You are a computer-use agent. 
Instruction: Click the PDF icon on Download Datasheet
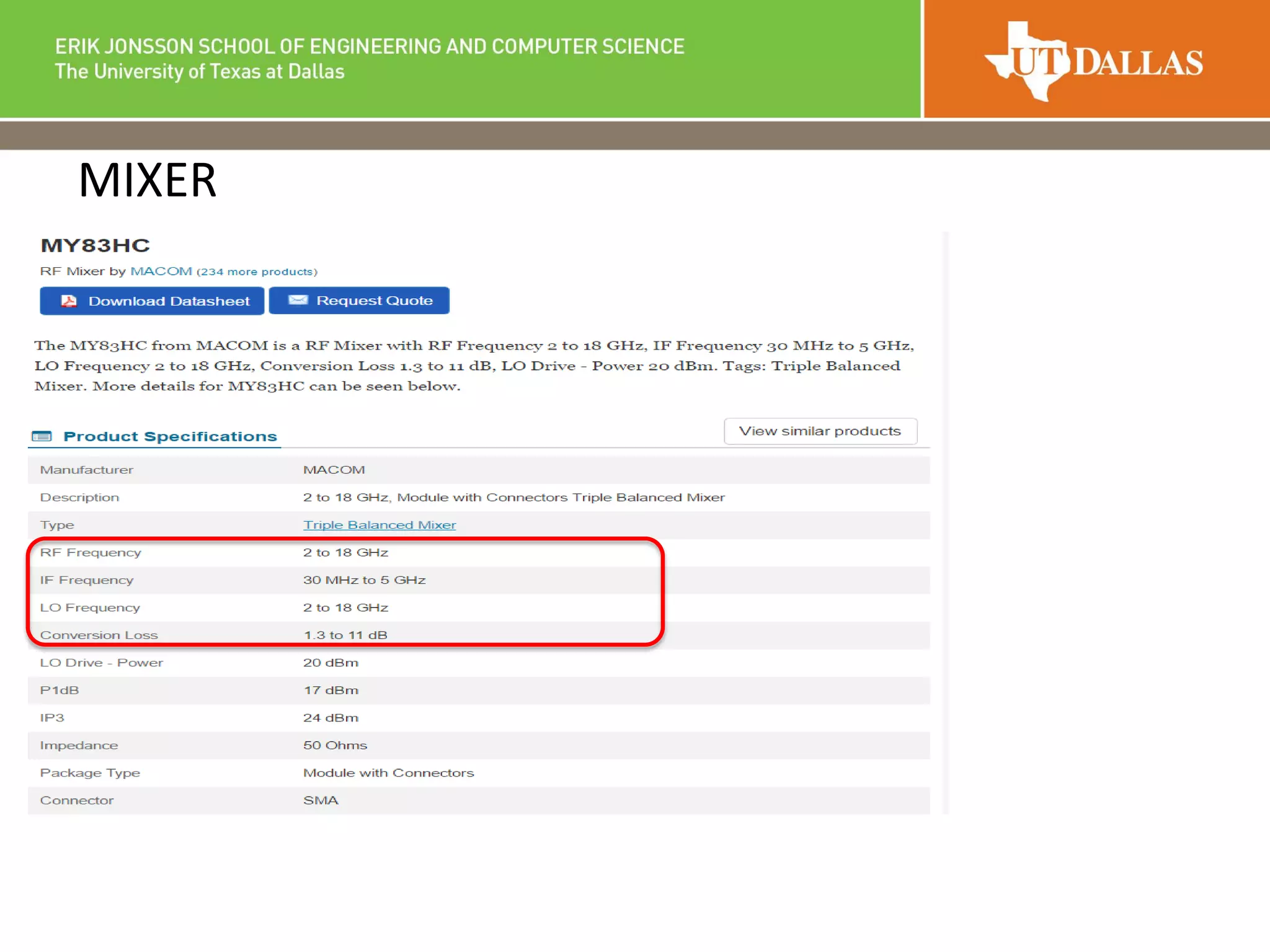(x=69, y=301)
